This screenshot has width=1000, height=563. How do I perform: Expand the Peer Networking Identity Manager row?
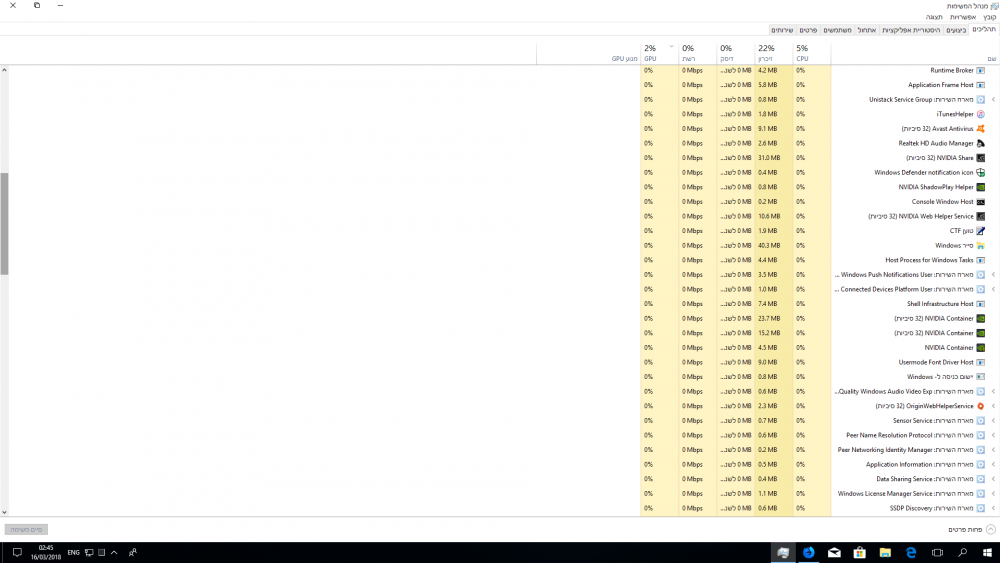(x=993, y=450)
